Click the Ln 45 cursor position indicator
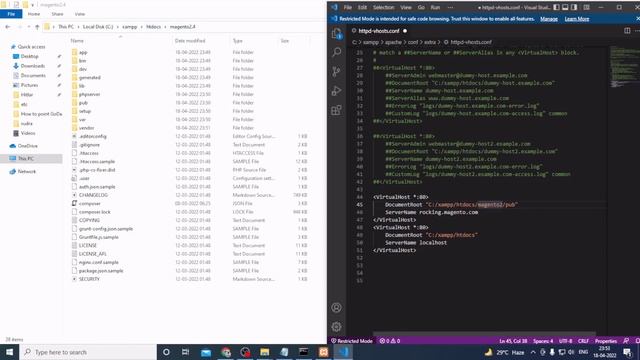Screen dimensions: 640x360 point(513,341)
